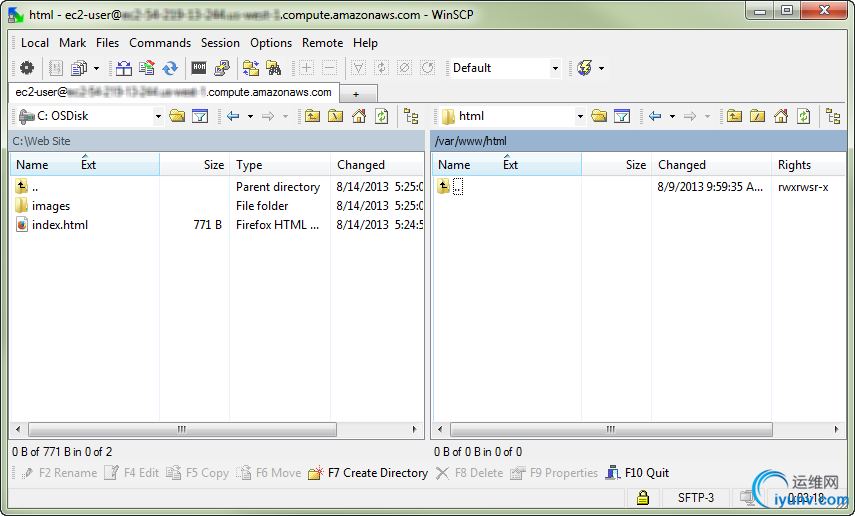The height and width of the screenshot is (516, 855).
Task: Go to local parent directory icon
Action: tap(312, 116)
